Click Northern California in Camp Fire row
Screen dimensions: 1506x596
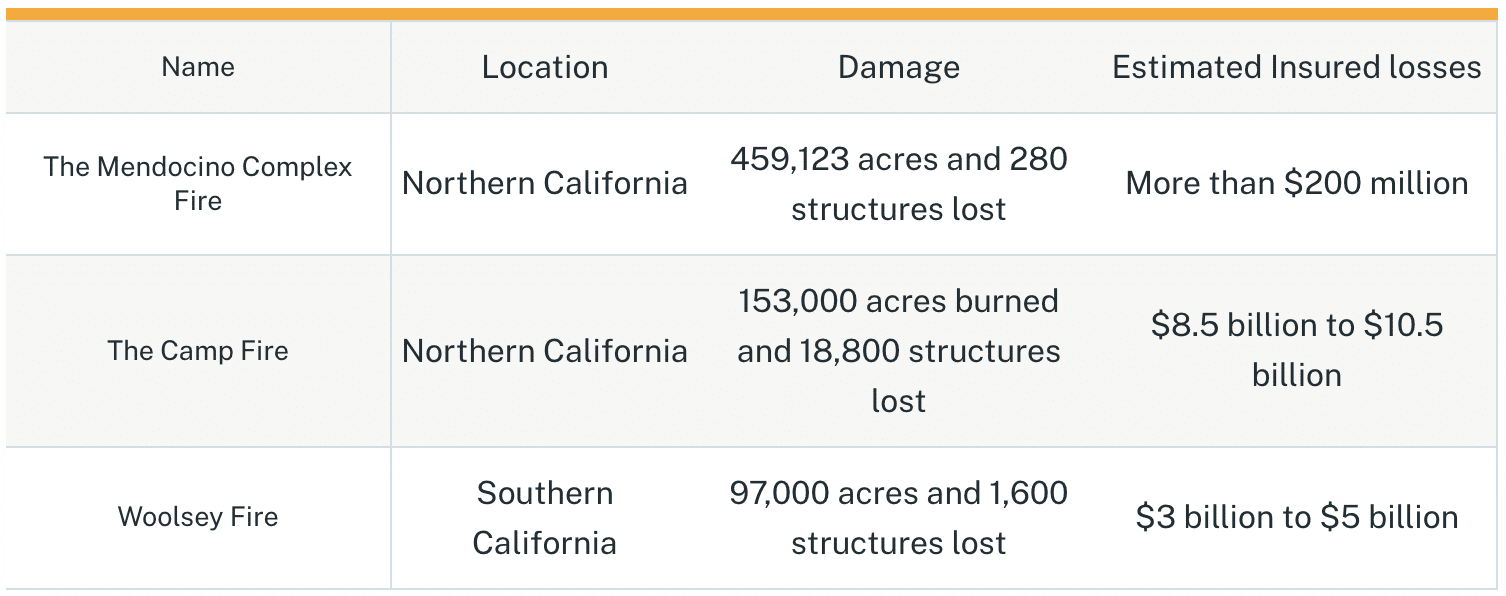[545, 351]
